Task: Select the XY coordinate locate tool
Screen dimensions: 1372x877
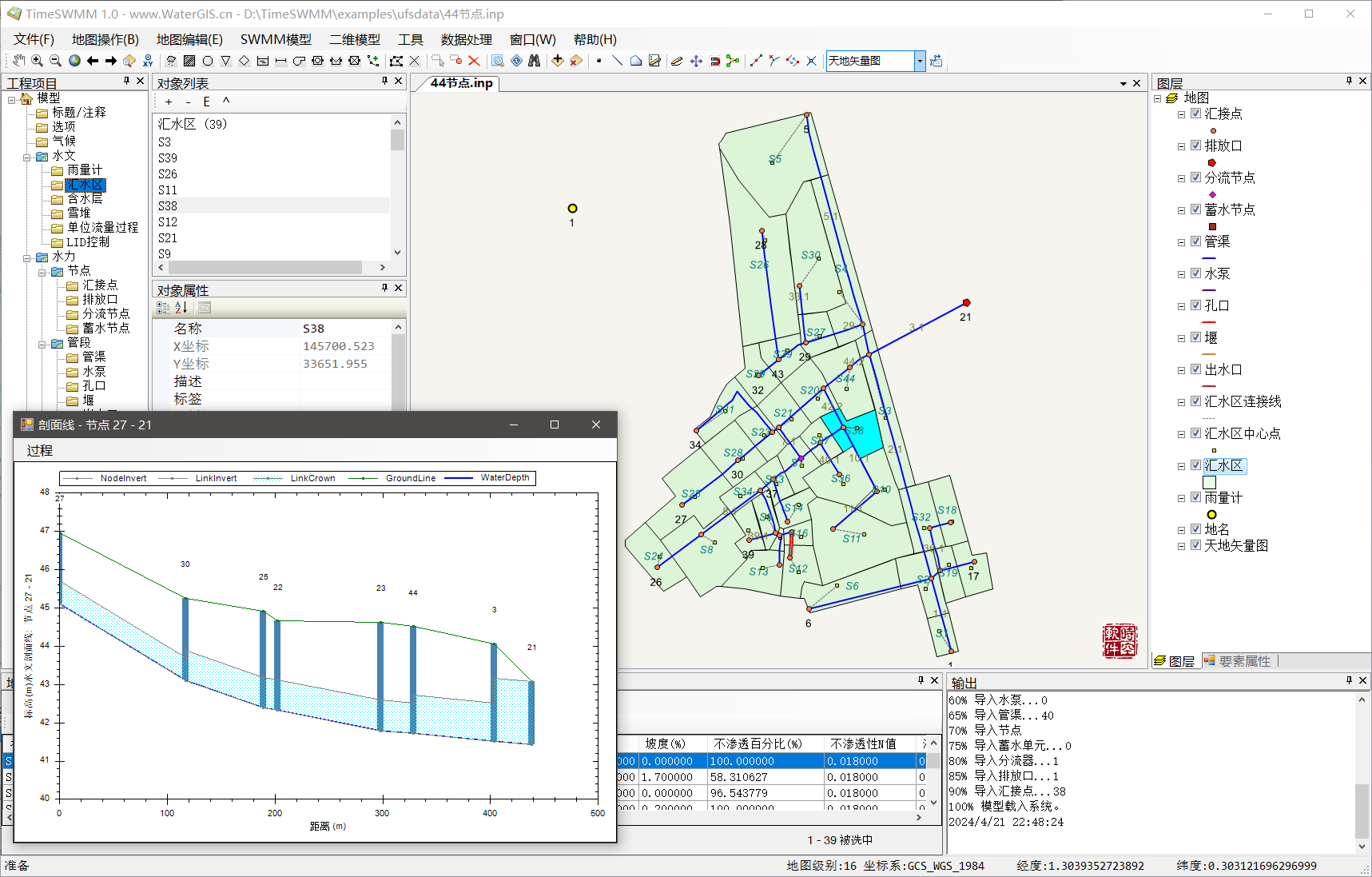Action: click(x=148, y=61)
